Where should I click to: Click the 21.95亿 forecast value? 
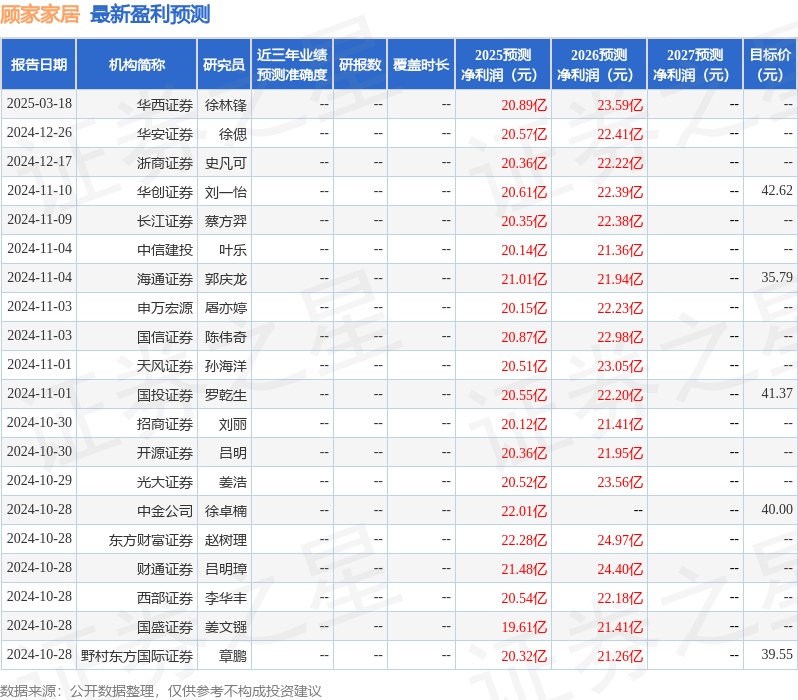tap(620, 454)
